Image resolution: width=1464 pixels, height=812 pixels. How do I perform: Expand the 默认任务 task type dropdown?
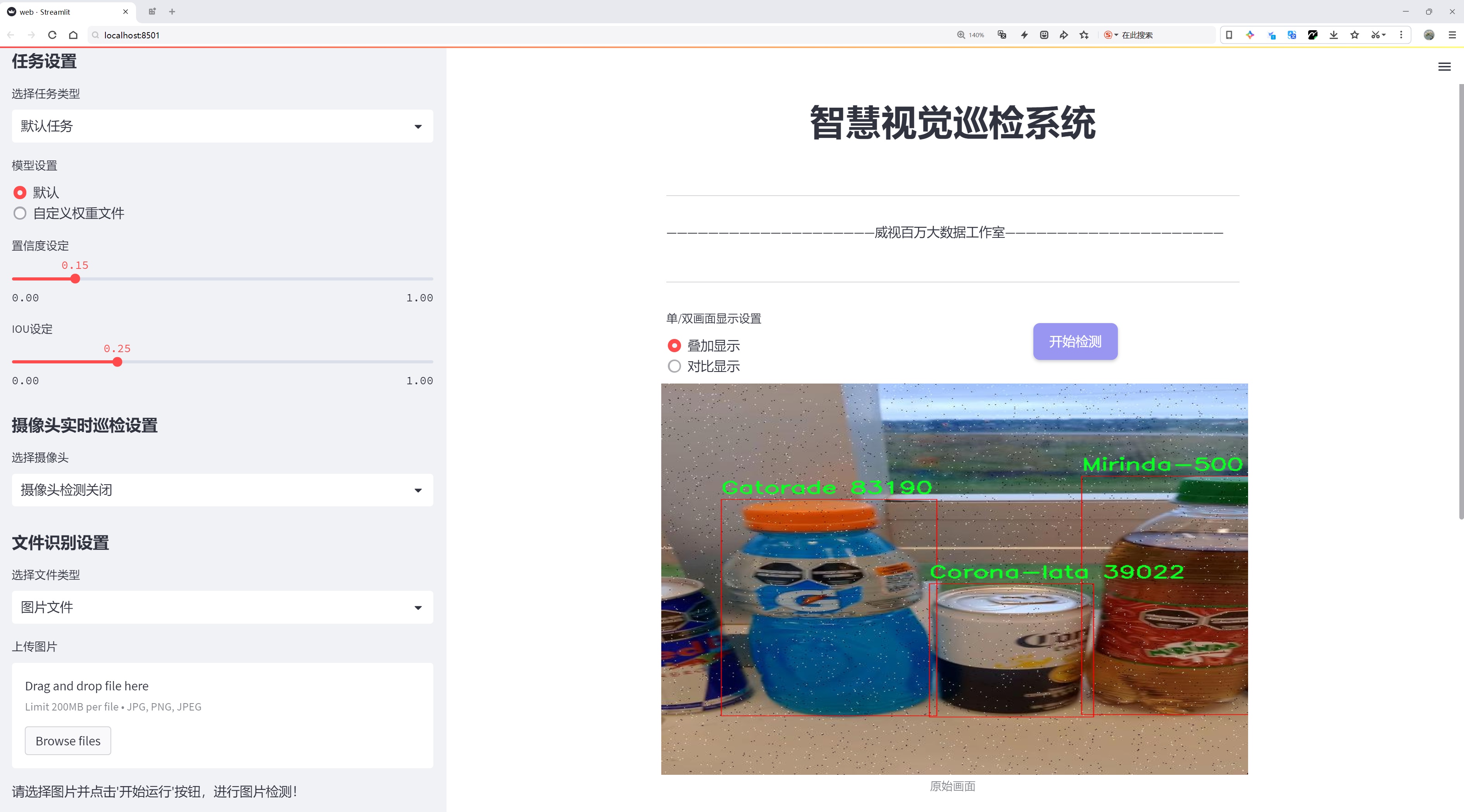coord(222,126)
